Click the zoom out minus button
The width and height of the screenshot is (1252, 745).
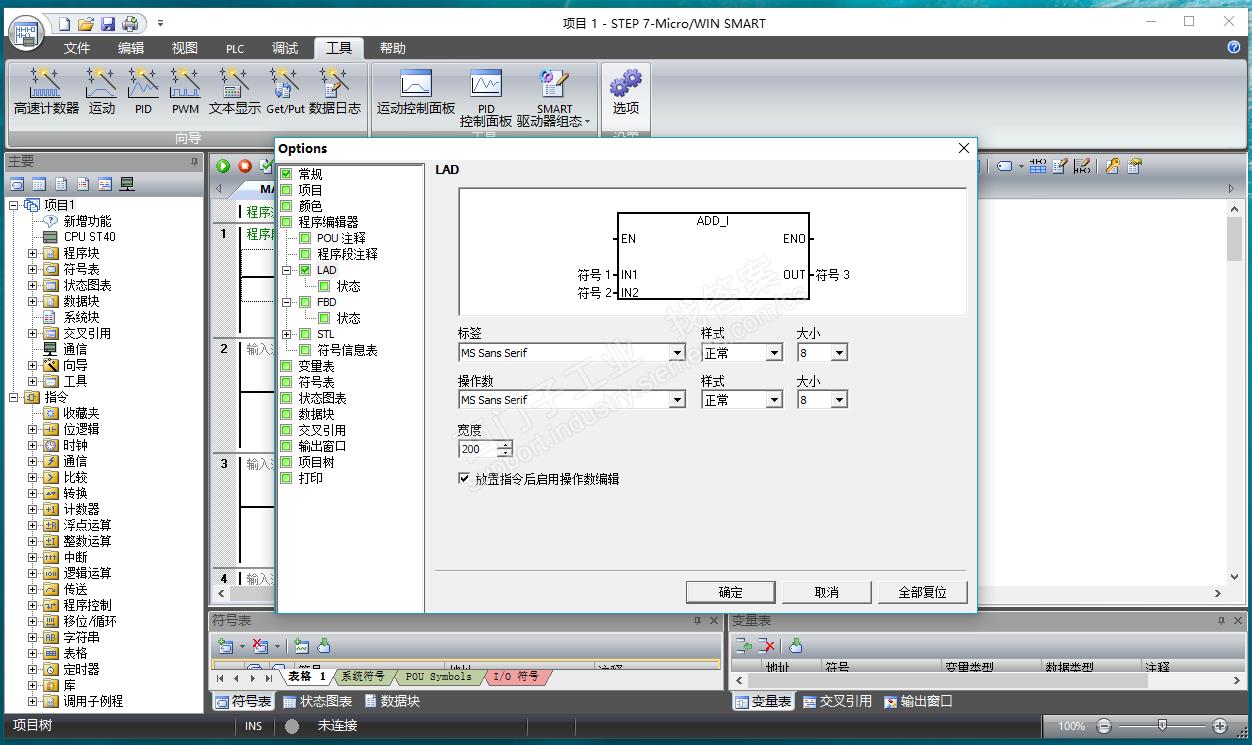1104,726
